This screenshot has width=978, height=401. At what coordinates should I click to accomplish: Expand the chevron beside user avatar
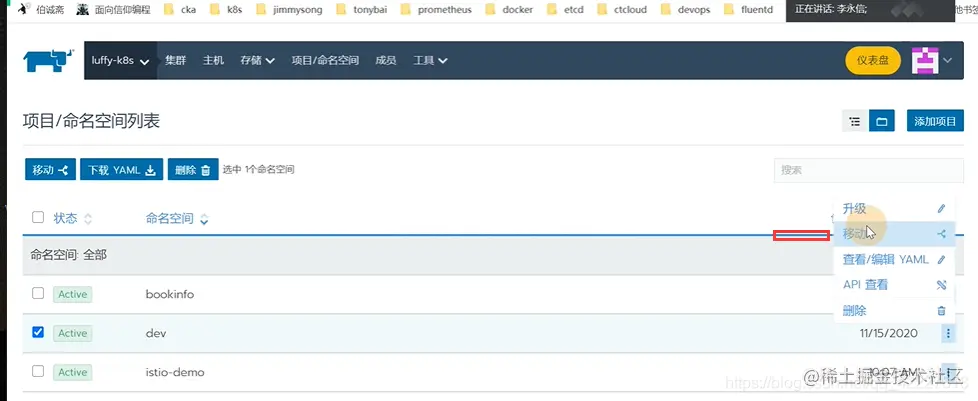coord(947,60)
